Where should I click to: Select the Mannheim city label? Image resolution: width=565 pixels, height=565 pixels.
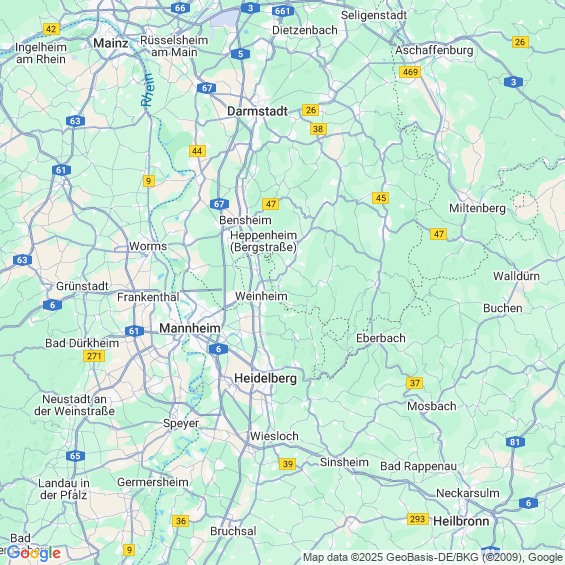[190, 328]
